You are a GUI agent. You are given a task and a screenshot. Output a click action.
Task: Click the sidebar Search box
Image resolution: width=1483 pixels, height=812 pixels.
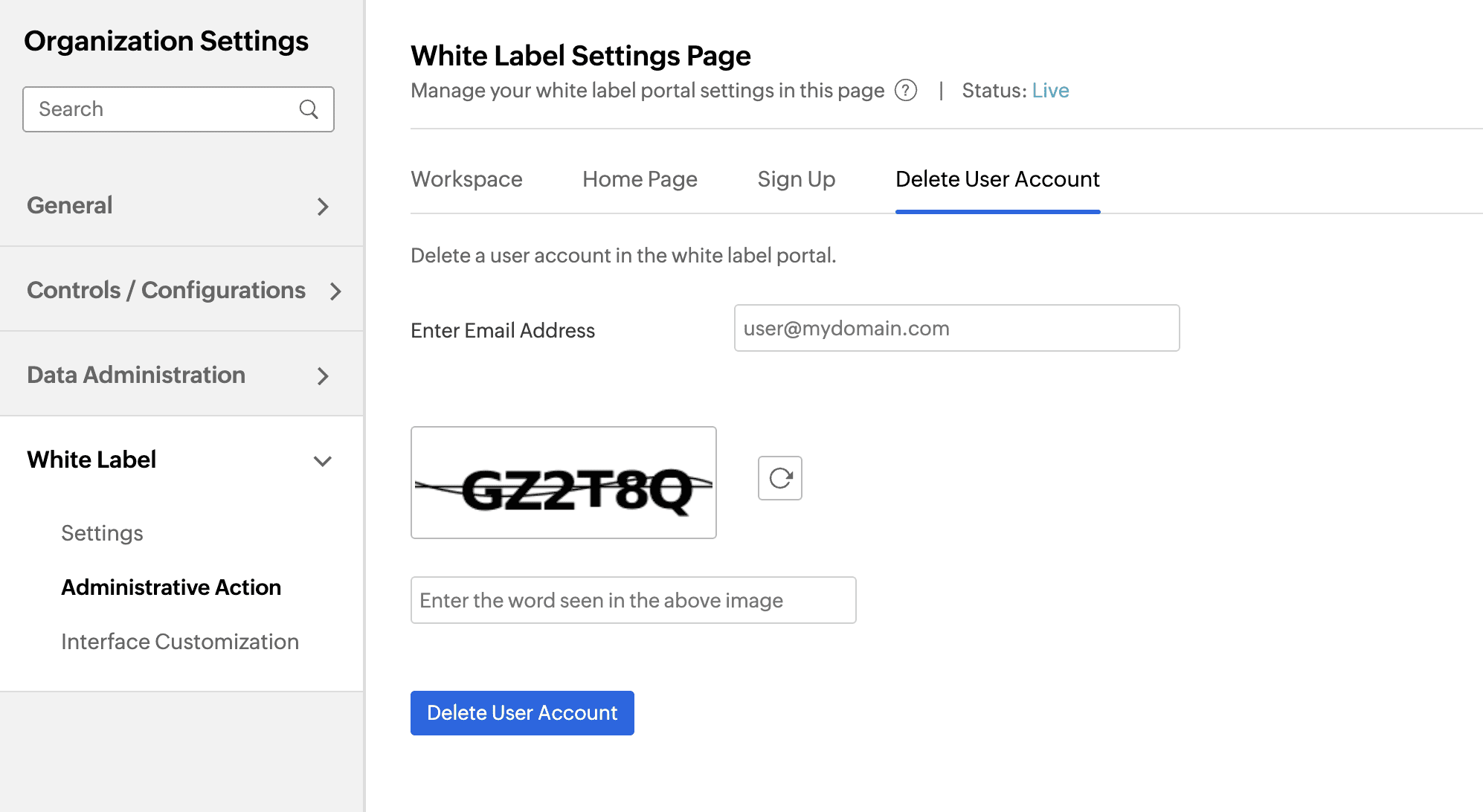tap(164, 109)
